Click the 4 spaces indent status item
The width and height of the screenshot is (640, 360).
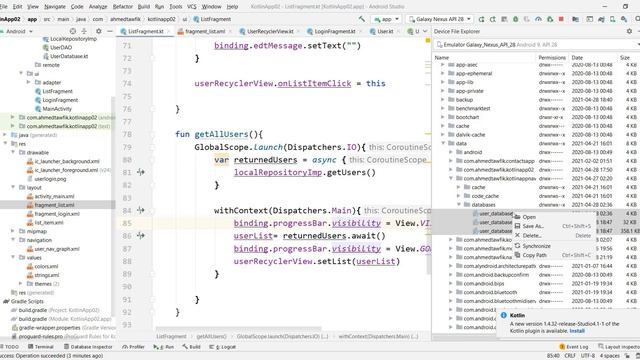pyautogui.click(x=609, y=356)
